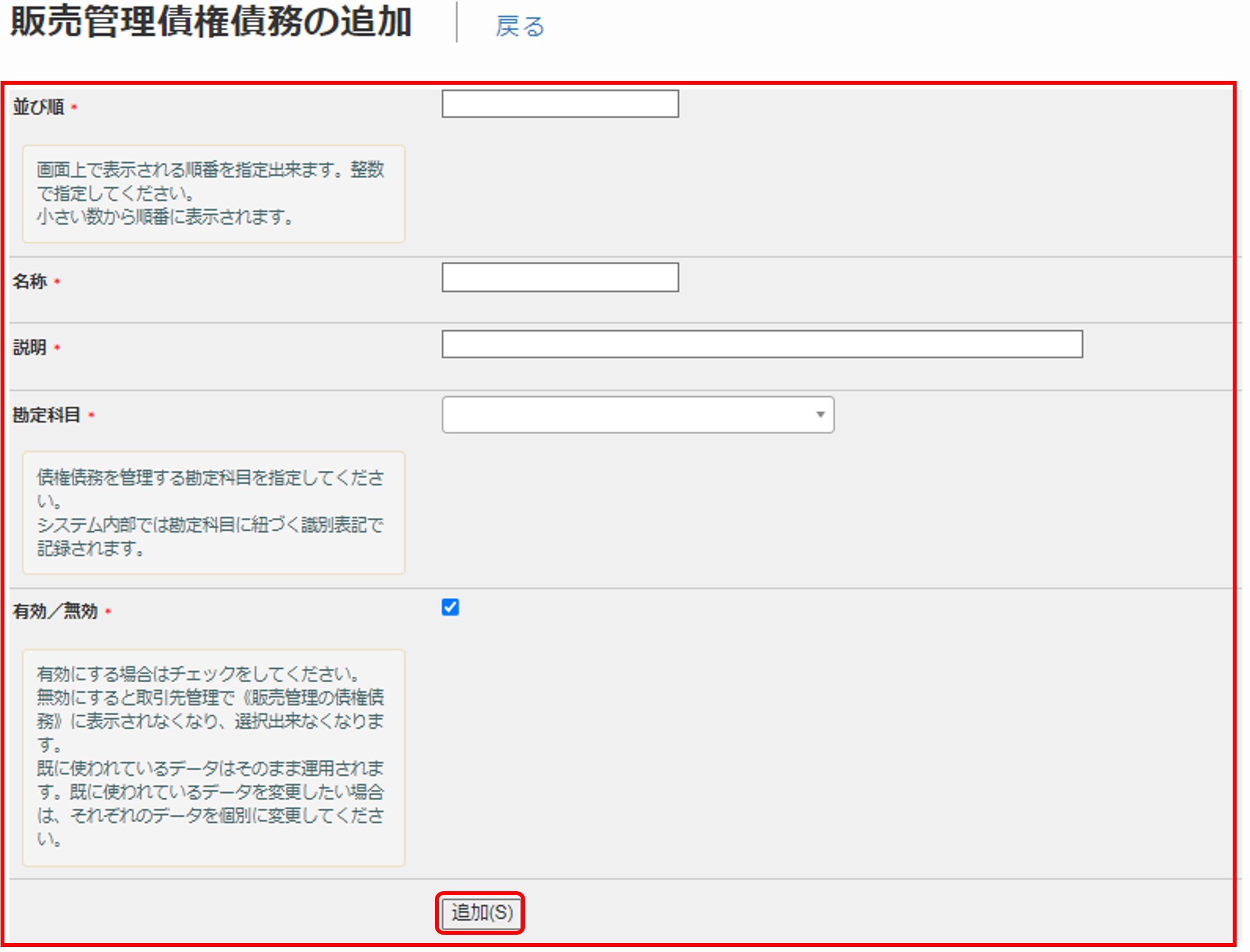This screenshot has width=1250, height=952.
Task: Click the 販売管理債権債務の追加 heading
Action: click(211, 23)
